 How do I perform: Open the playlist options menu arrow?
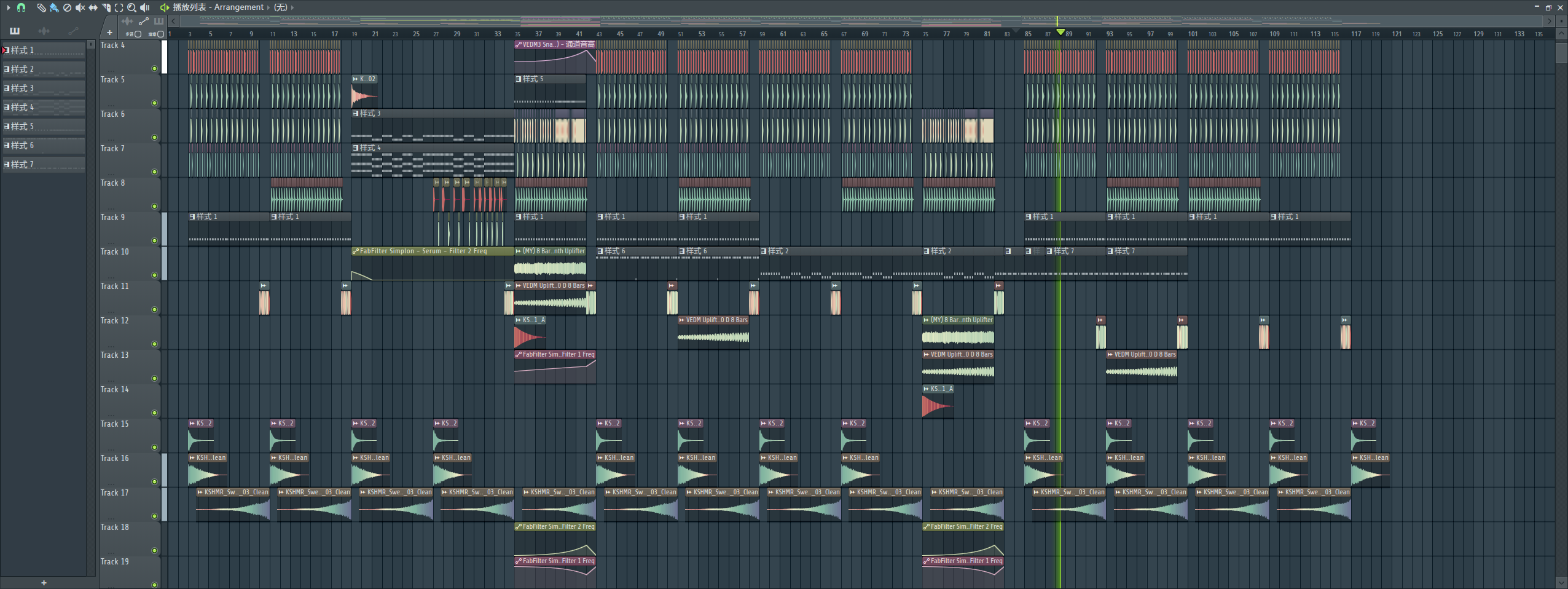coord(9,7)
